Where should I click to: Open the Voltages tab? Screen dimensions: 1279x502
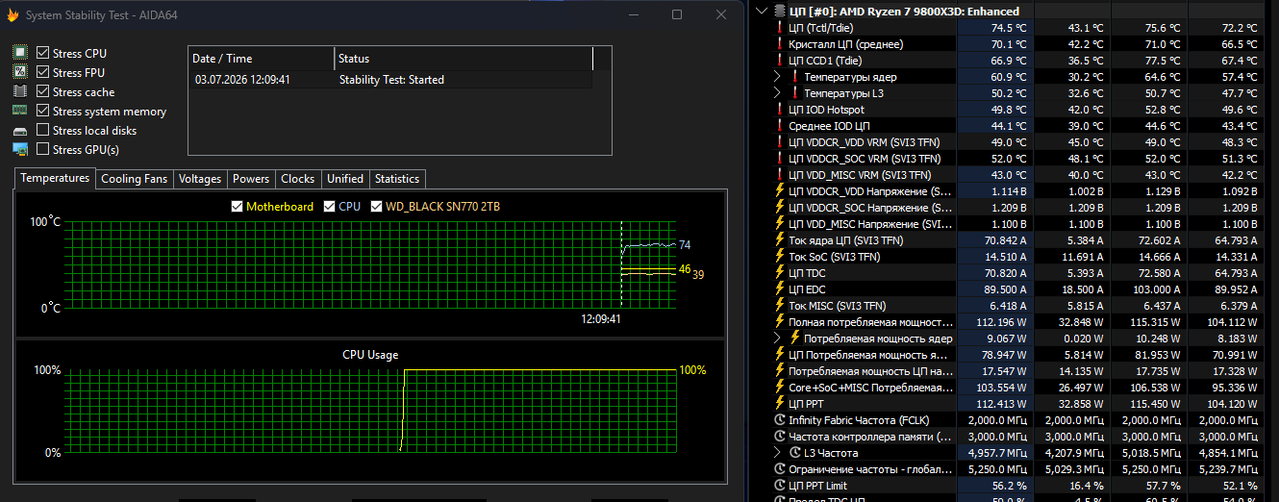click(x=200, y=179)
